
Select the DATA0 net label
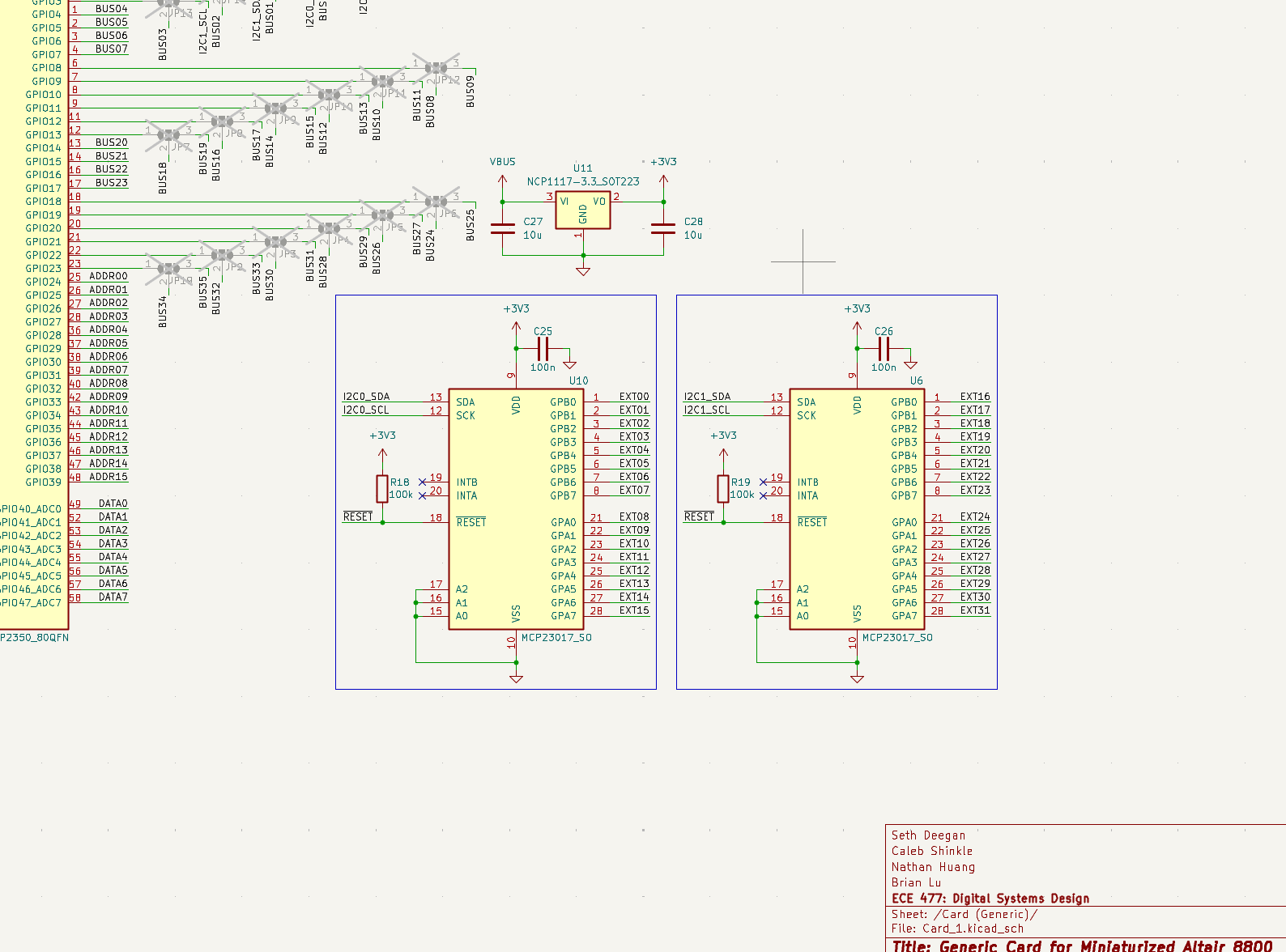pos(113,504)
